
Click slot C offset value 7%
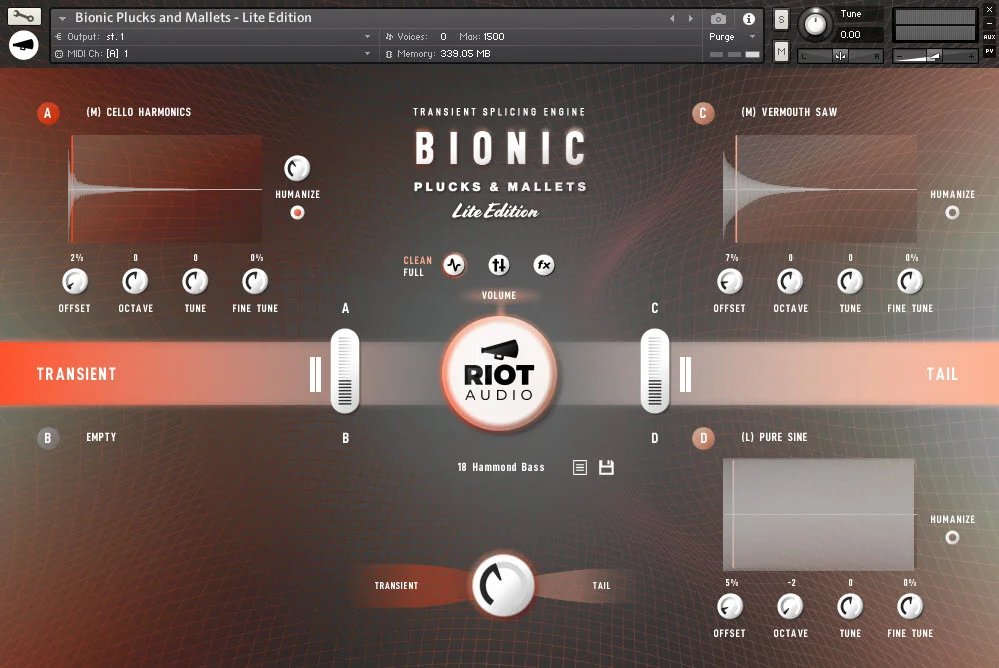(731, 258)
